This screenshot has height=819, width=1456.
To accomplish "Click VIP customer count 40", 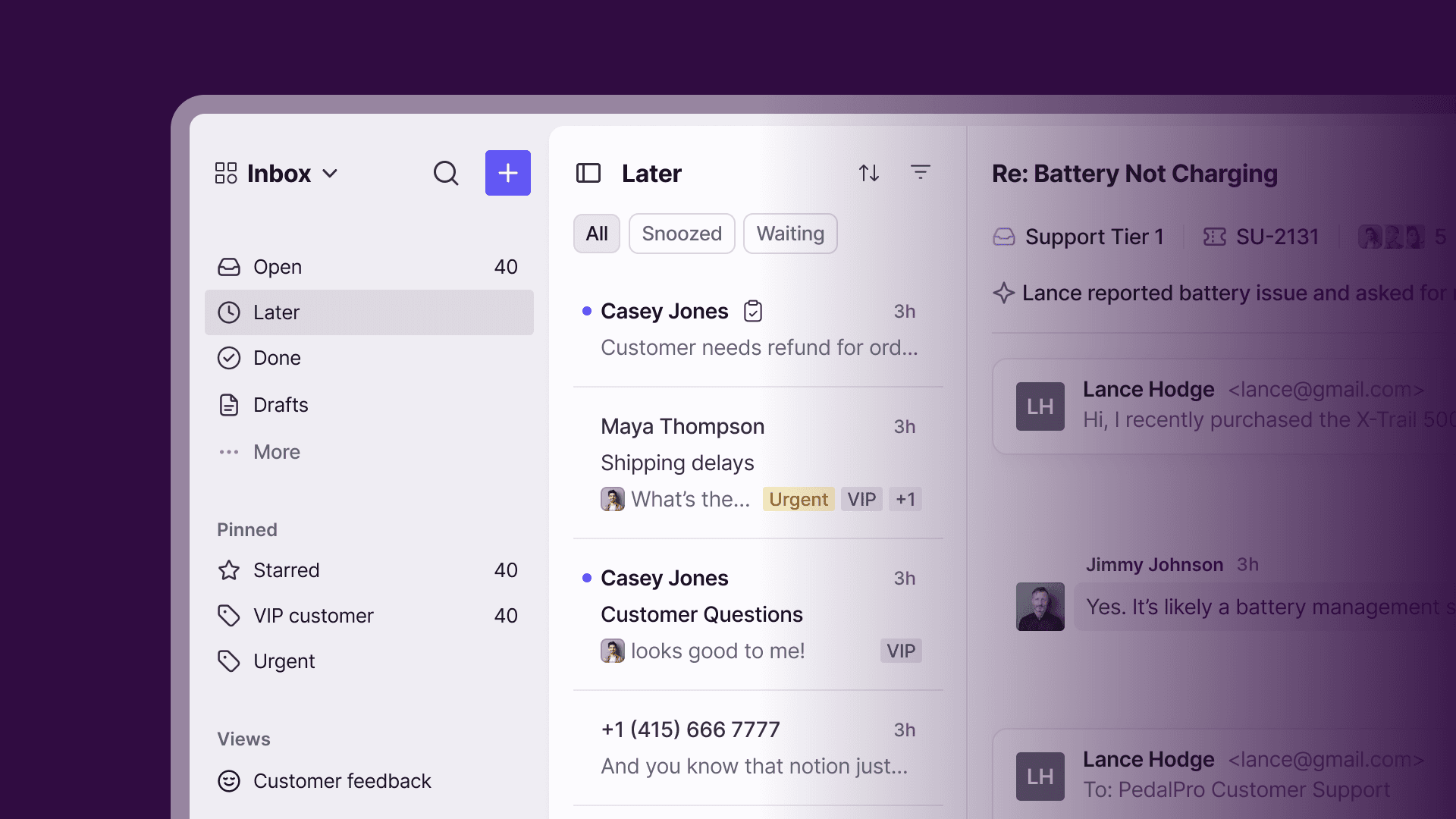I will (506, 616).
